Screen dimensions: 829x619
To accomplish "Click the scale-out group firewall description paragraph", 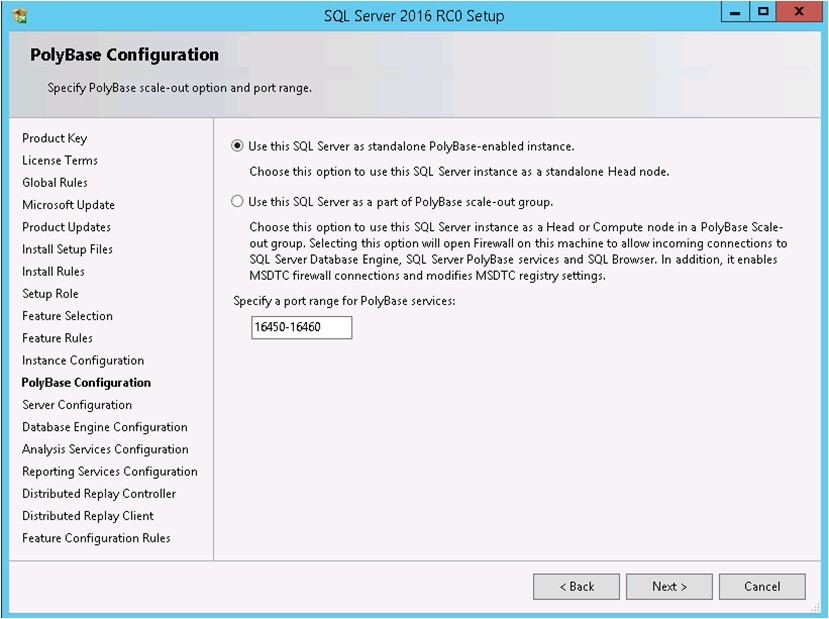I will (x=518, y=252).
